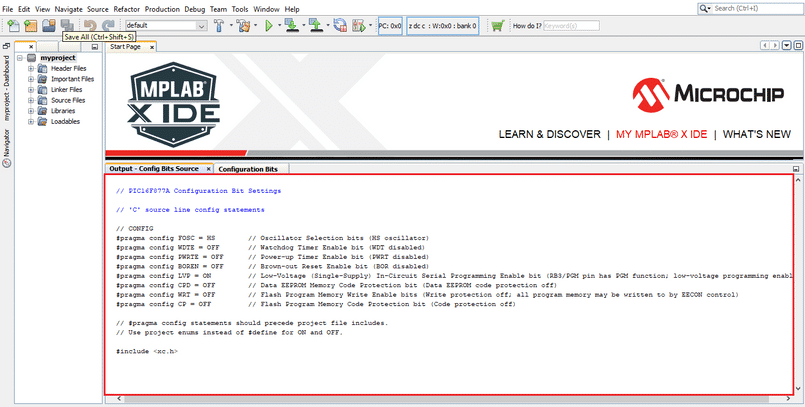Open the Tools menu
805x407 pixels.
240,9
